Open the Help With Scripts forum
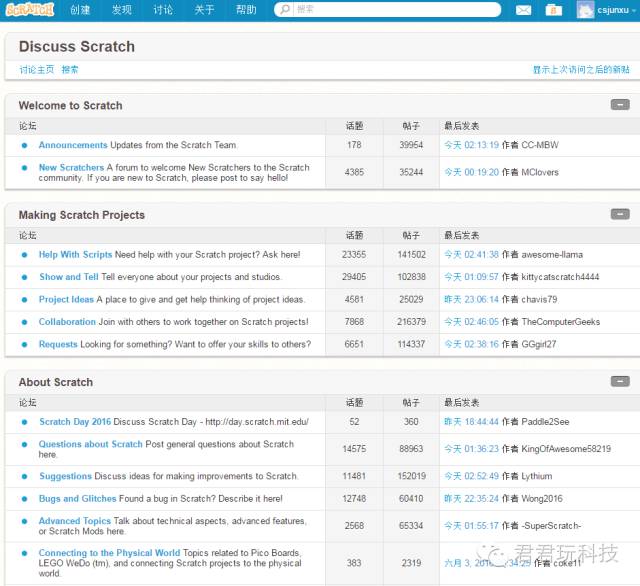Image resolution: width=640 pixels, height=586 pixels. (75, 254)
